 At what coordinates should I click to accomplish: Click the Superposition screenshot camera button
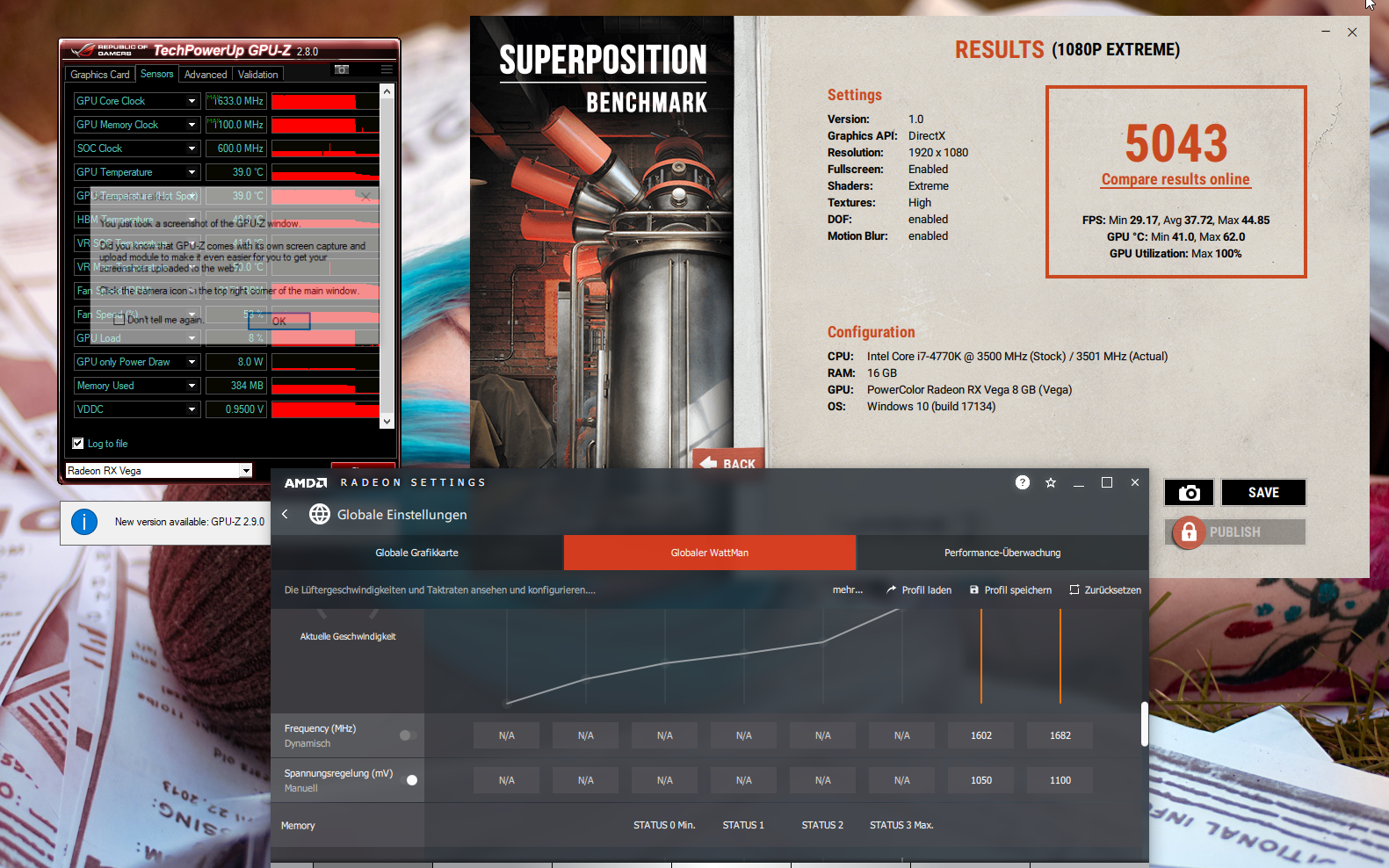point(1189,493)
